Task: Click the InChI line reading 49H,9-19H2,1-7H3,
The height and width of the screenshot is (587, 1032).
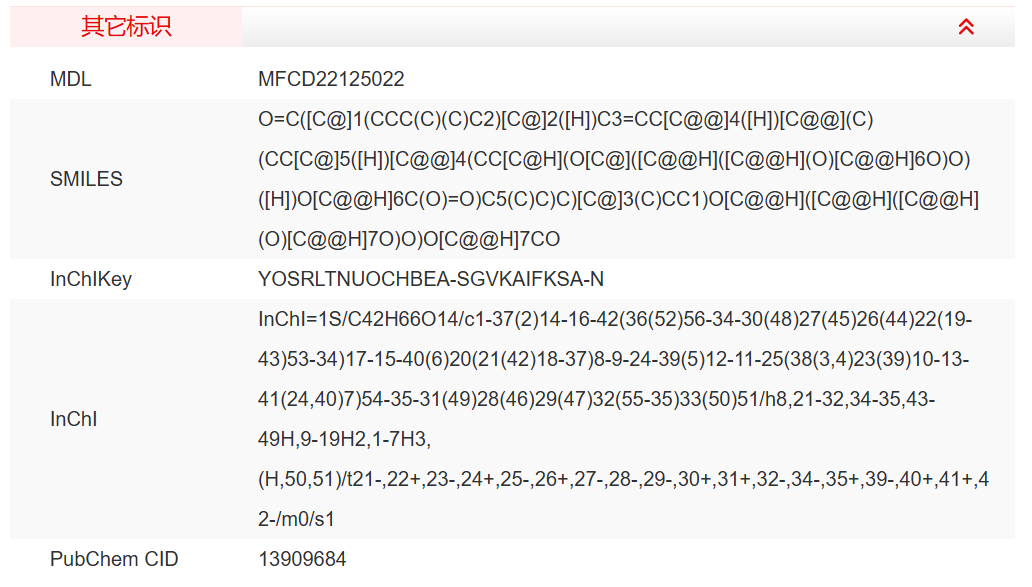Action: click(x=344, y=439)
